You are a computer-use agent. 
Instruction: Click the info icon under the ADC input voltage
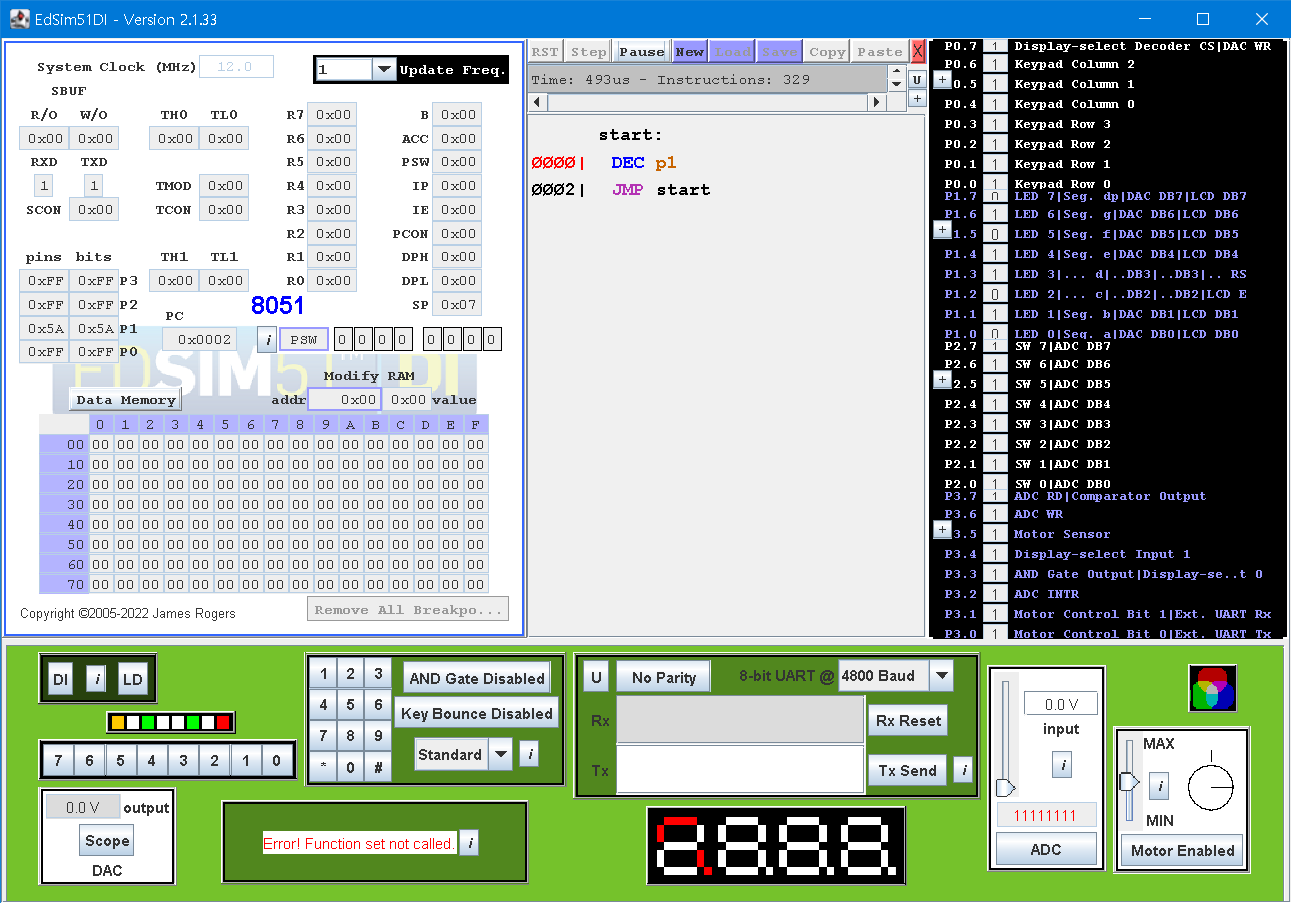click(x=1062, y=766)
